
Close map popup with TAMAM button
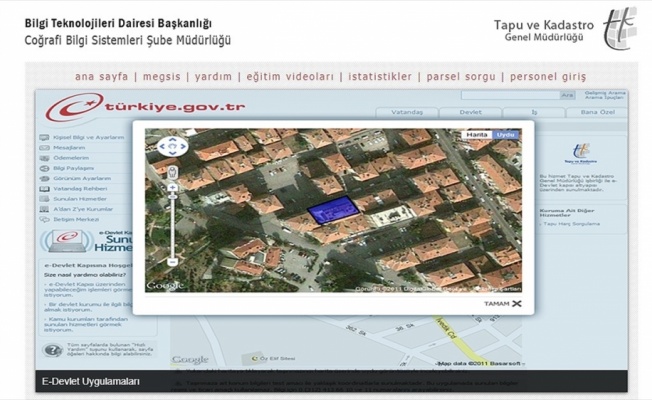pyautogui.click(x=502, y=302)
